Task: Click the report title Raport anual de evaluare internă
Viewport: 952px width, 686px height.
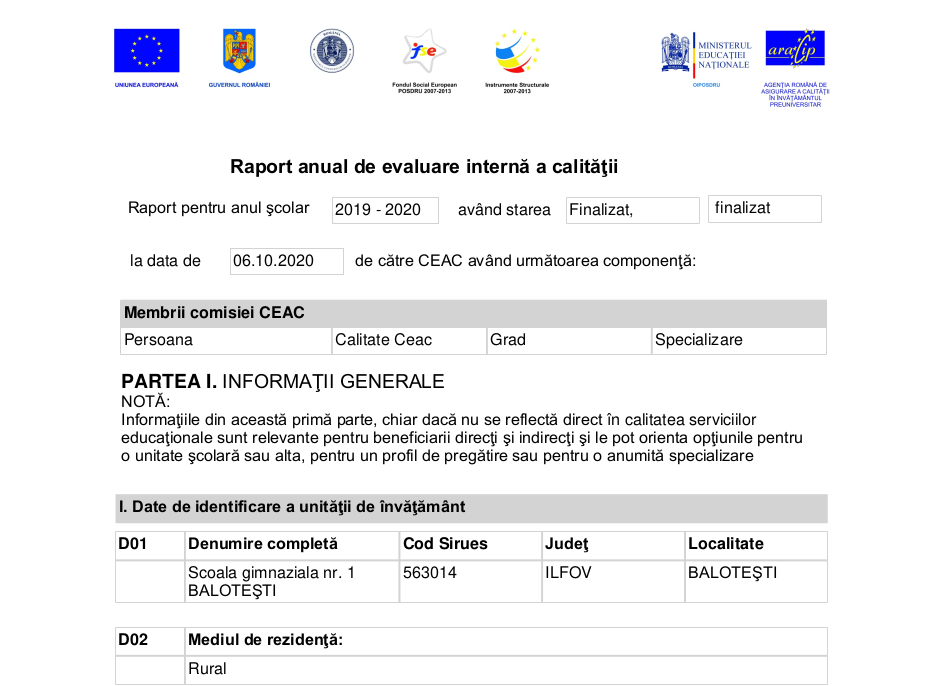Action: 424,166
